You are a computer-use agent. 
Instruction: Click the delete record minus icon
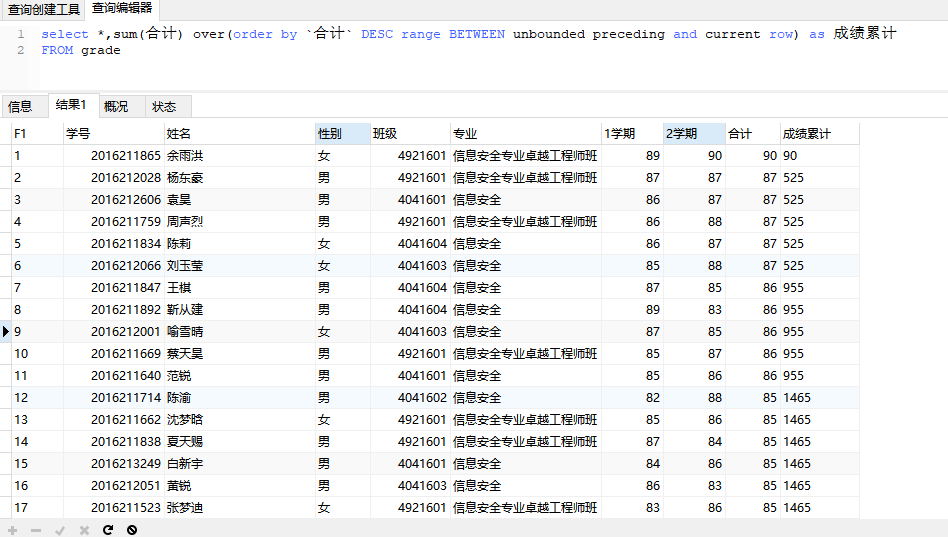pos(36,530)
